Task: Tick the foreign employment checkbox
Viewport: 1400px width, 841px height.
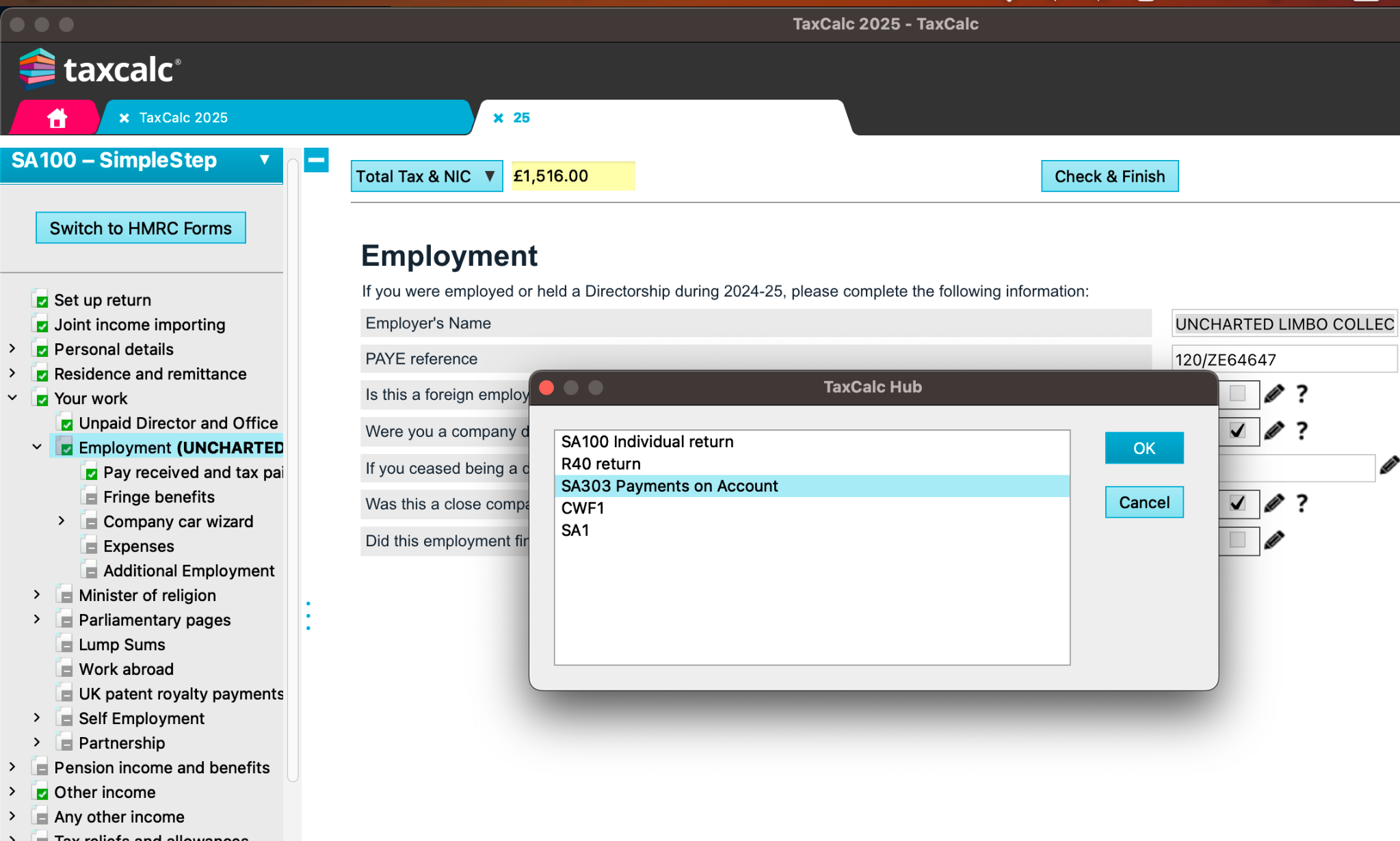Action: (x=1237, y=394)
